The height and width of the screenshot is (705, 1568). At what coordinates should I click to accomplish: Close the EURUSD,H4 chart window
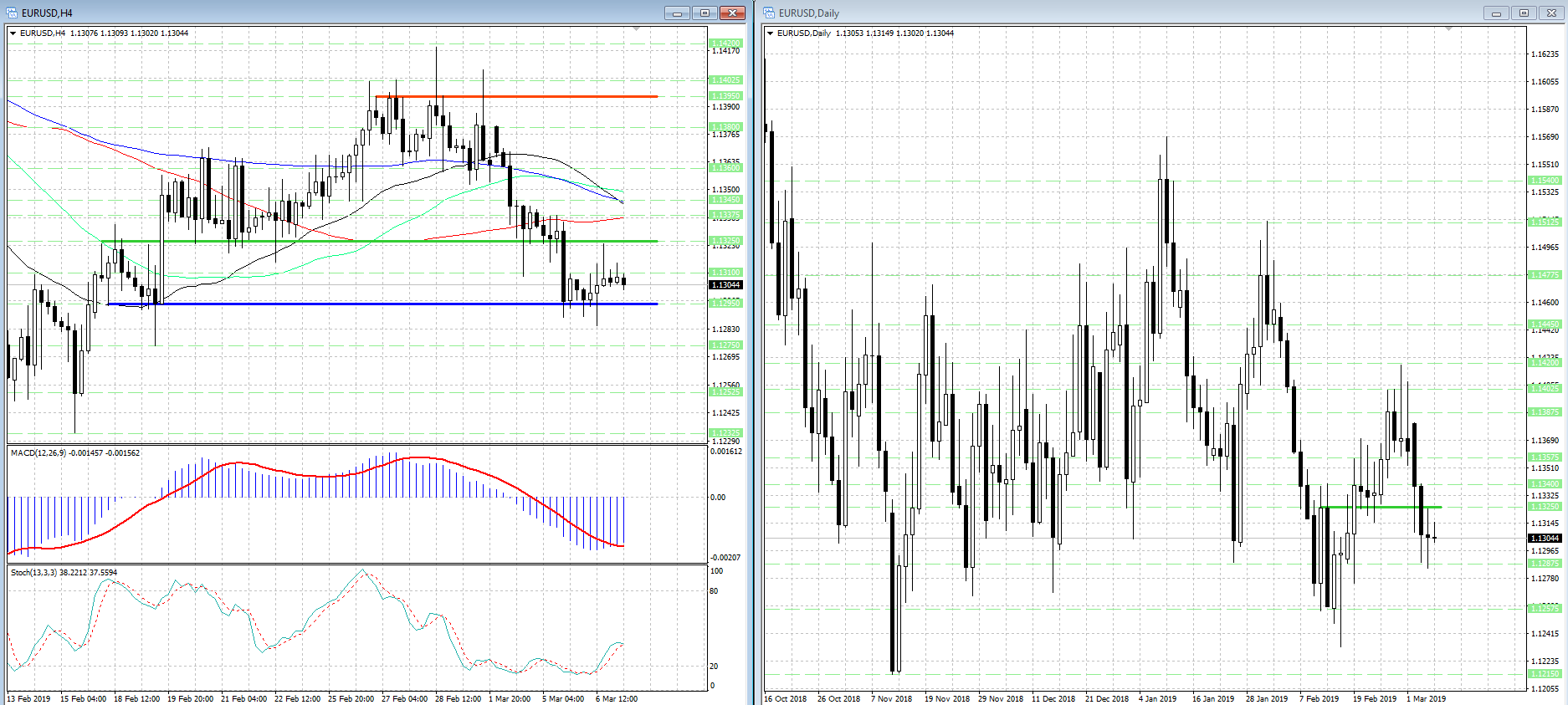pyautogui.click(x=732, y=13)
